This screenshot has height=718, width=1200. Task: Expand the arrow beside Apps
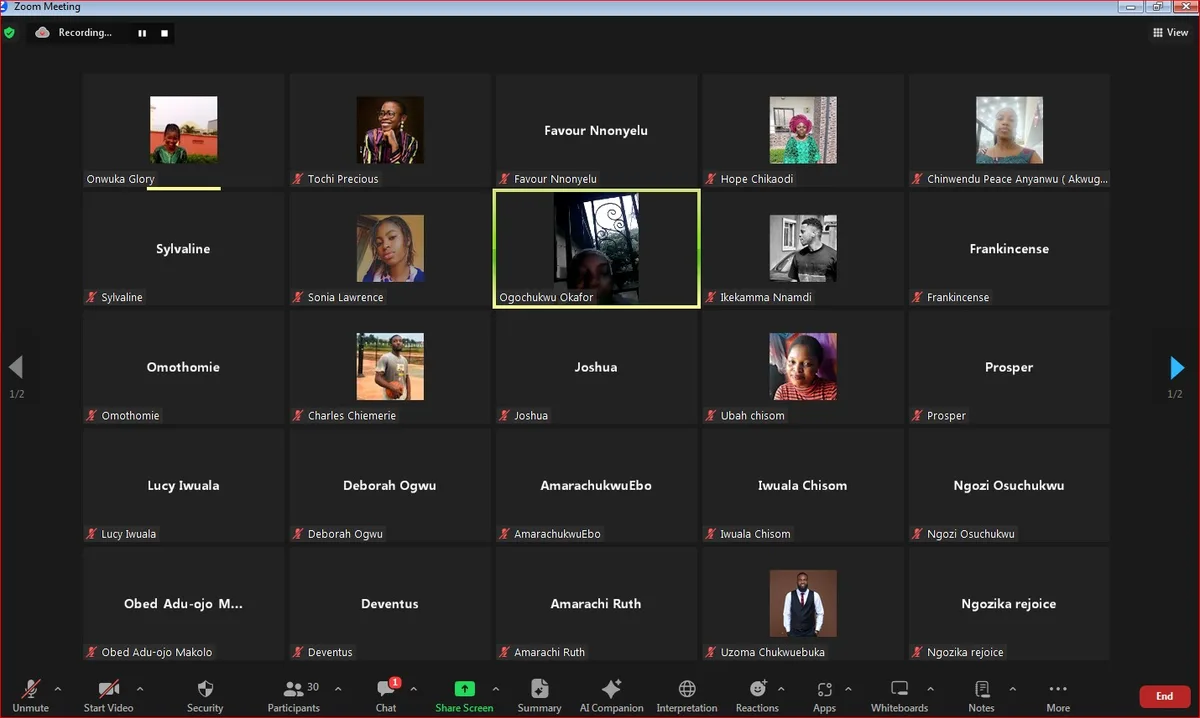(848, 688)
